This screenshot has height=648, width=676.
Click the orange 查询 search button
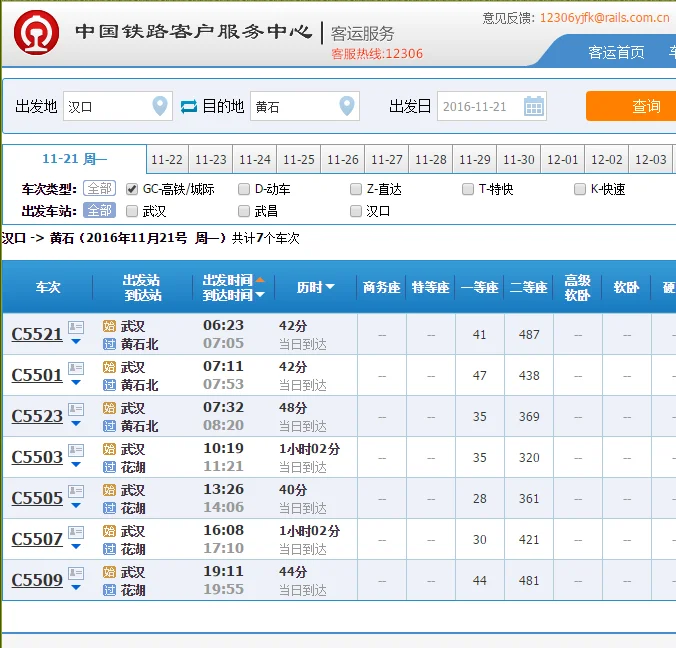(631, 106)
